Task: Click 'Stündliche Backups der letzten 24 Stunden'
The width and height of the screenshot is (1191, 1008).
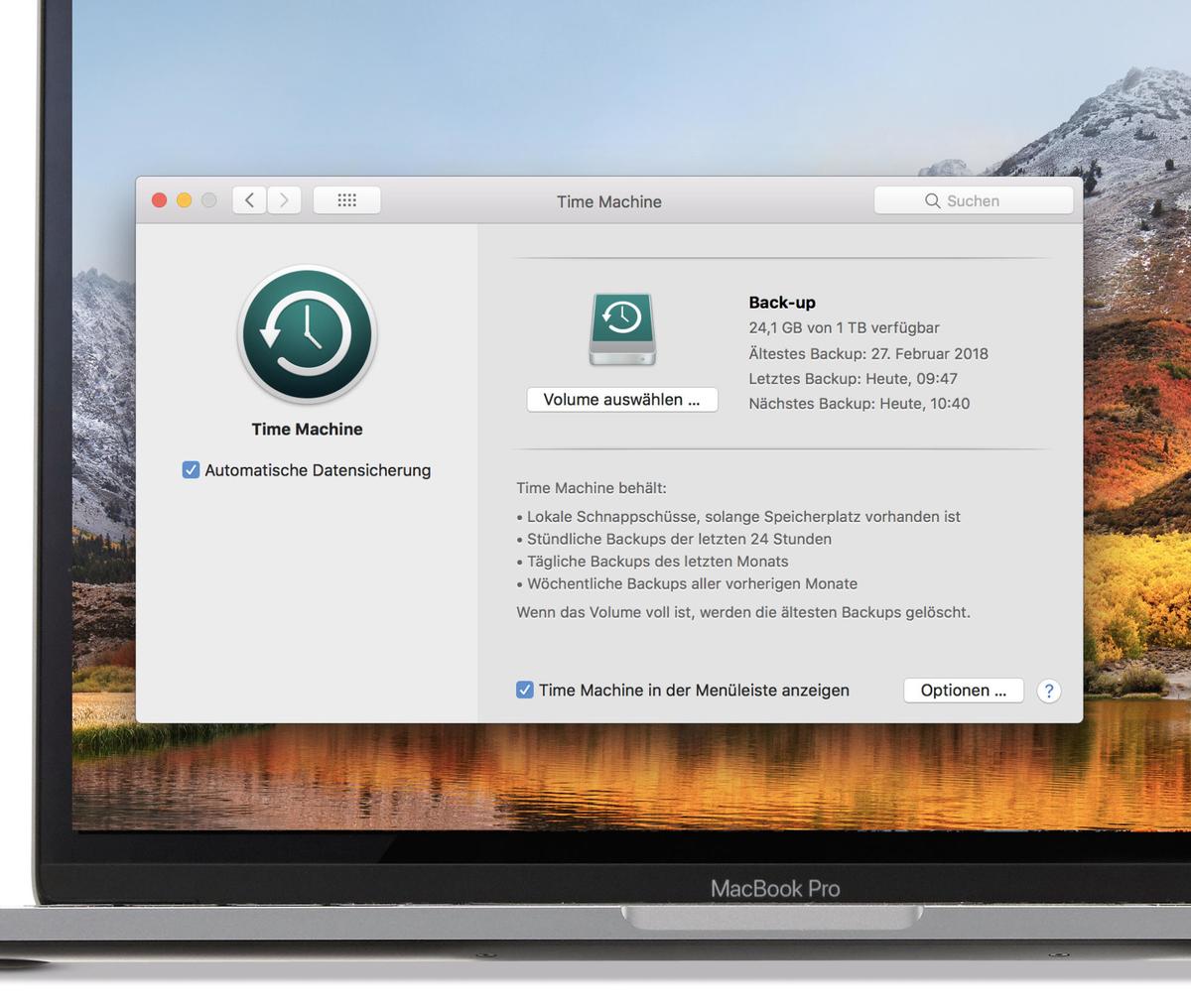Action: [674, 539]
